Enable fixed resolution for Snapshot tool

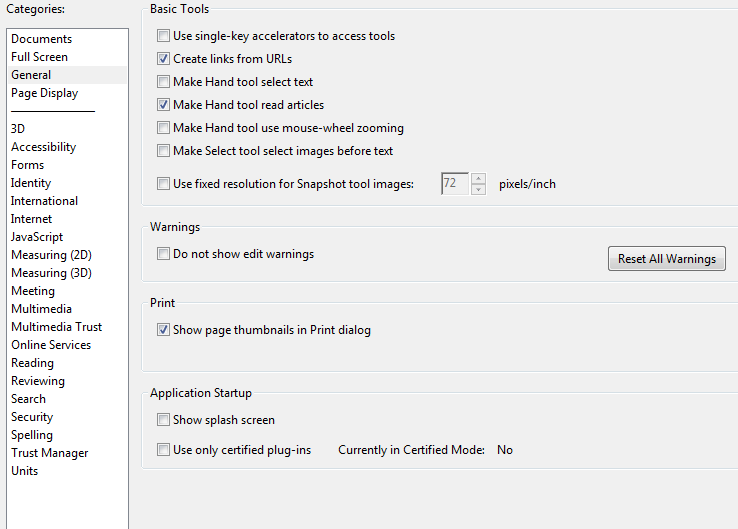(164, 184)
